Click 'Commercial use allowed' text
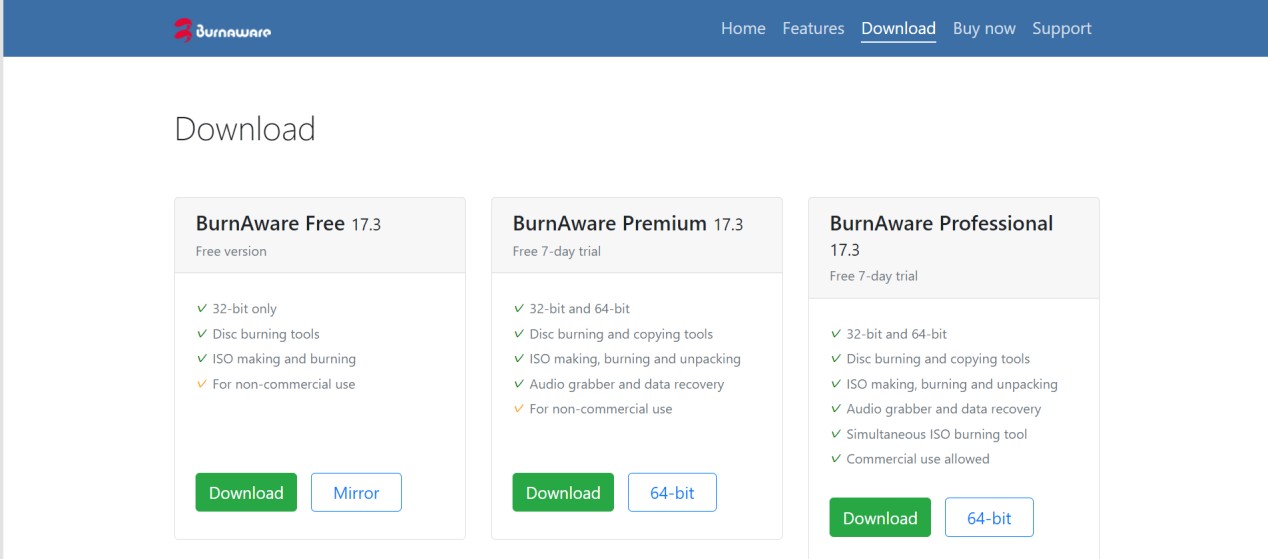 tap(918, 459)
